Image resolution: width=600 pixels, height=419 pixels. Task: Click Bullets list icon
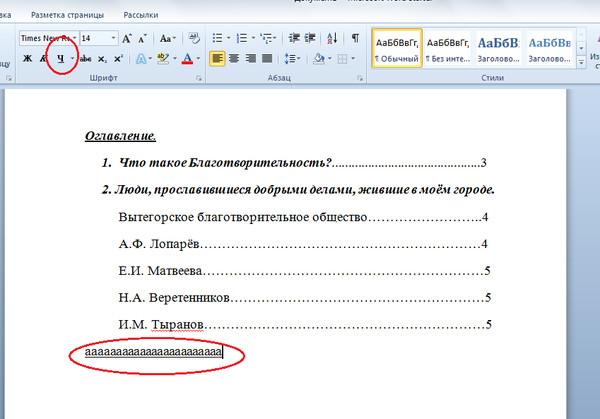tap(217, 38)
